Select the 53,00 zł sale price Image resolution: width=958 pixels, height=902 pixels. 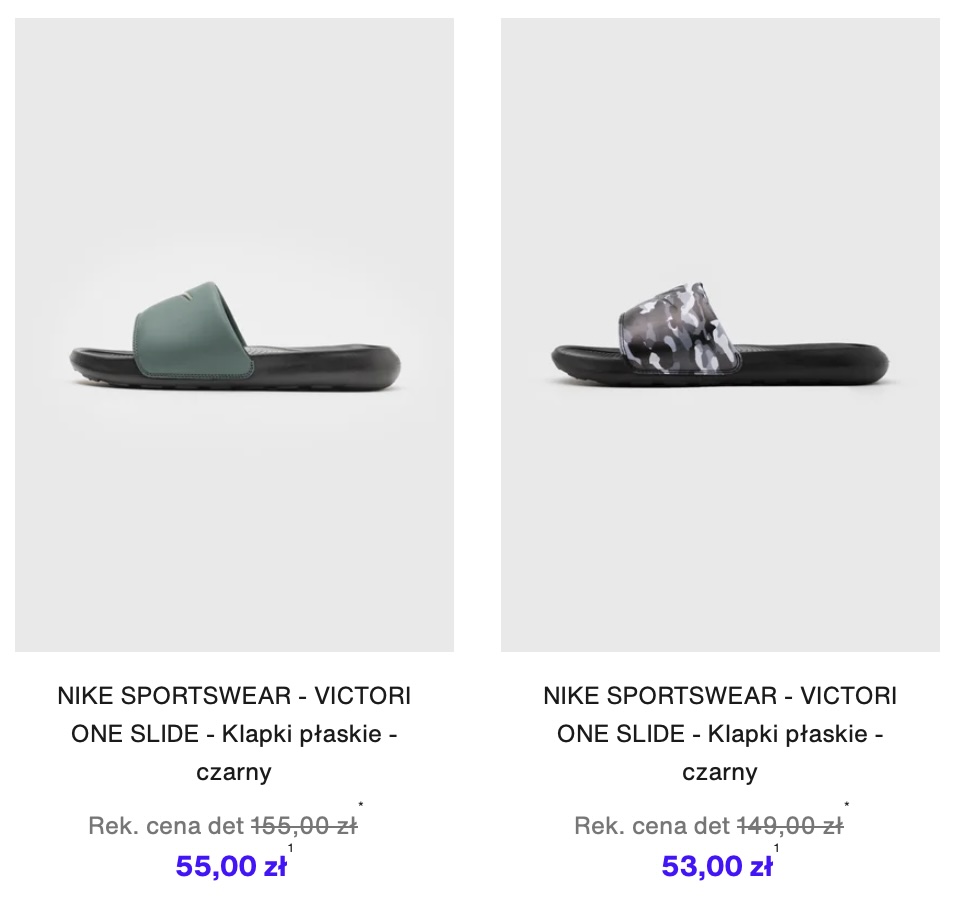[717, 866]
